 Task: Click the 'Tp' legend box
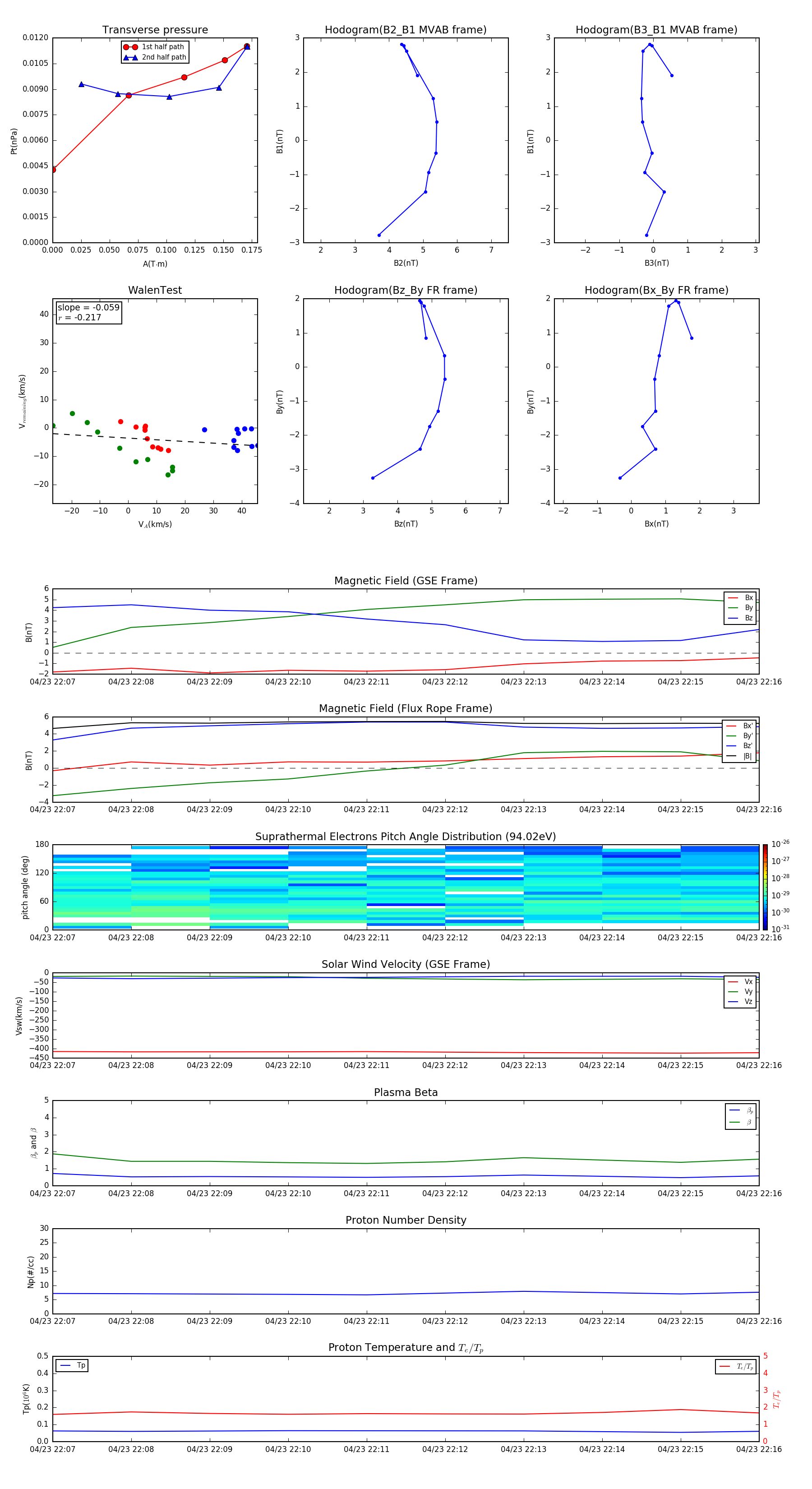pyautogui.click(x=72, y=1366)
